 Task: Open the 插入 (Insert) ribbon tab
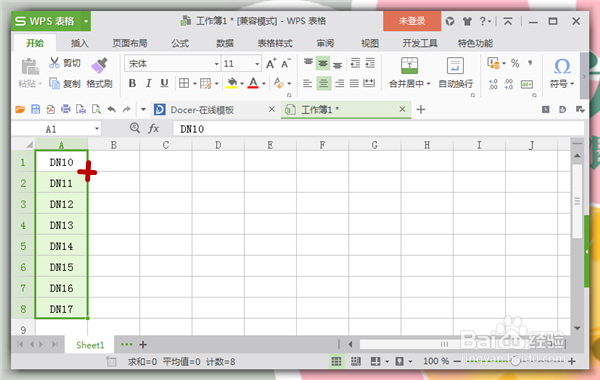pos(80,43)
